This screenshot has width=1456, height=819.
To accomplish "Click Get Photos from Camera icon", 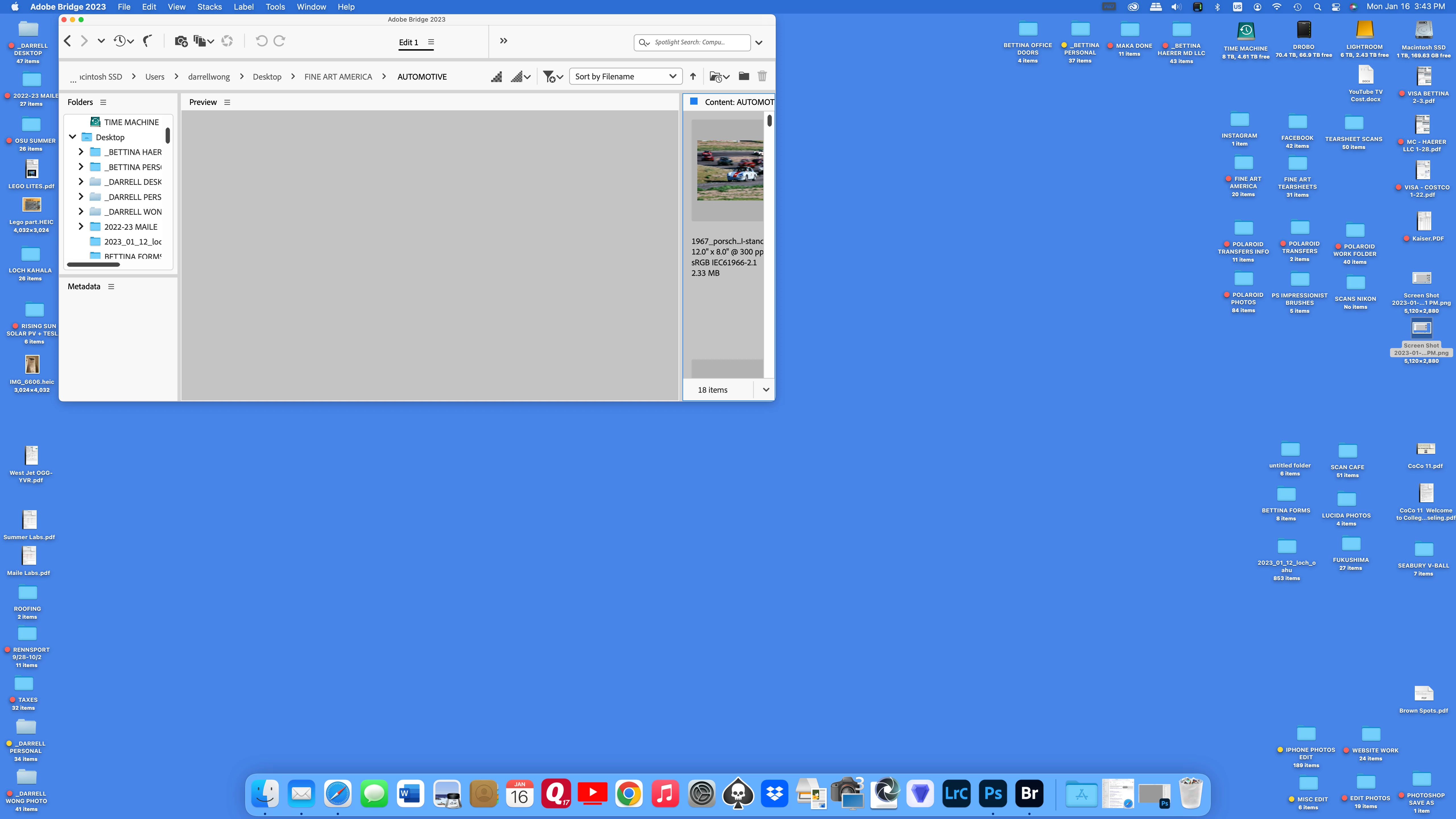I will point(181,41).
